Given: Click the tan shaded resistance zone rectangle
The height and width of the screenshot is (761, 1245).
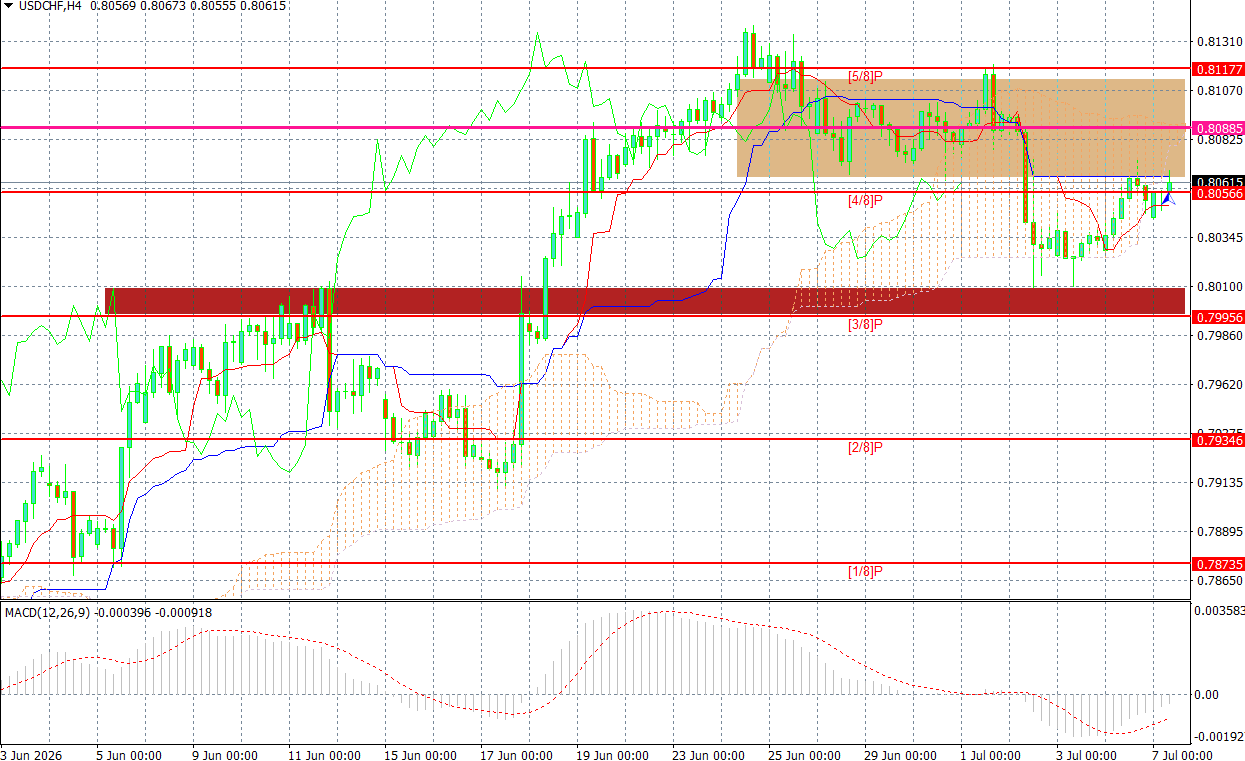Looking at the screenshot, I should click(960, 128).
